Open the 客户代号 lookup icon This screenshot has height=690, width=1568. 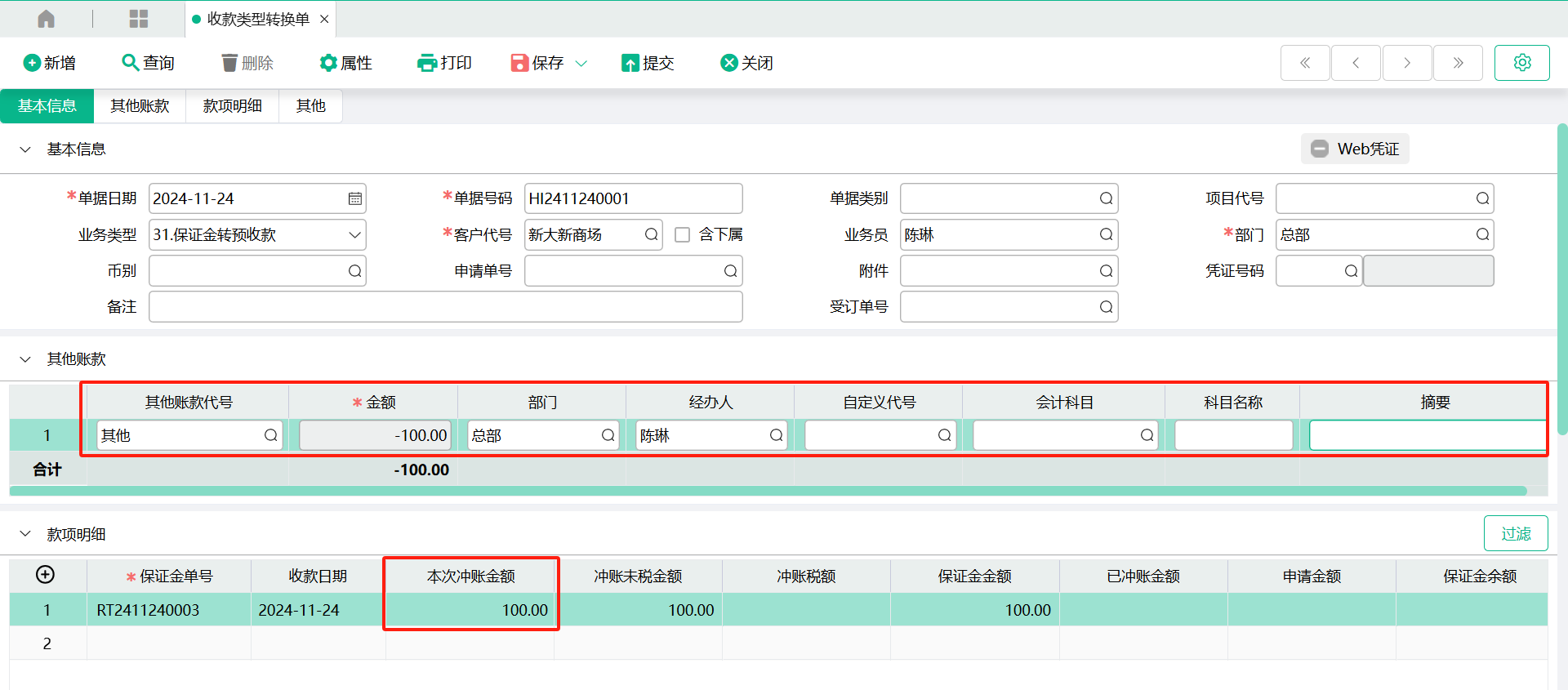coord(651,234)
